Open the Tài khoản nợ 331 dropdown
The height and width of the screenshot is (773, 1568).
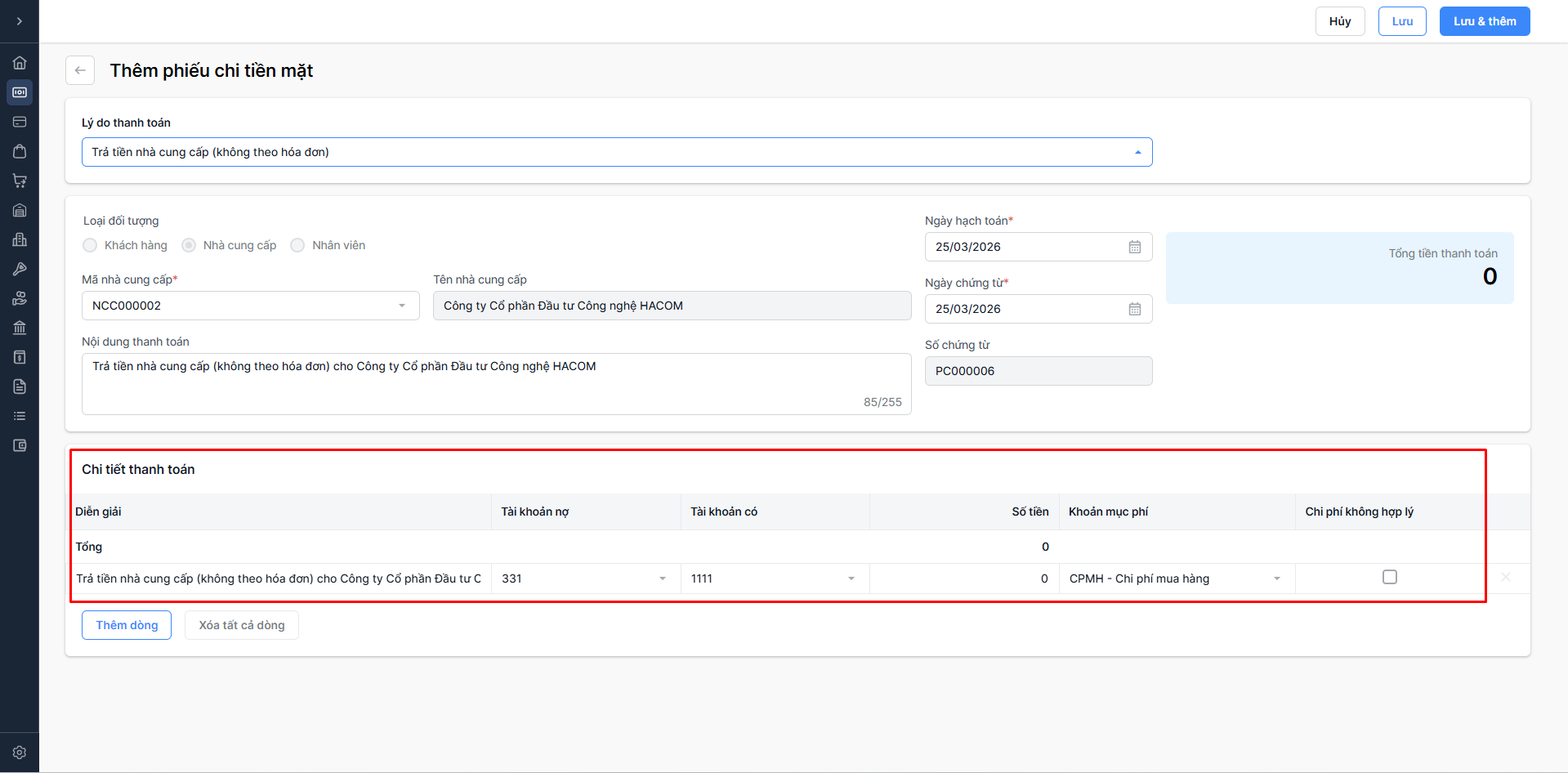[662, 579]
